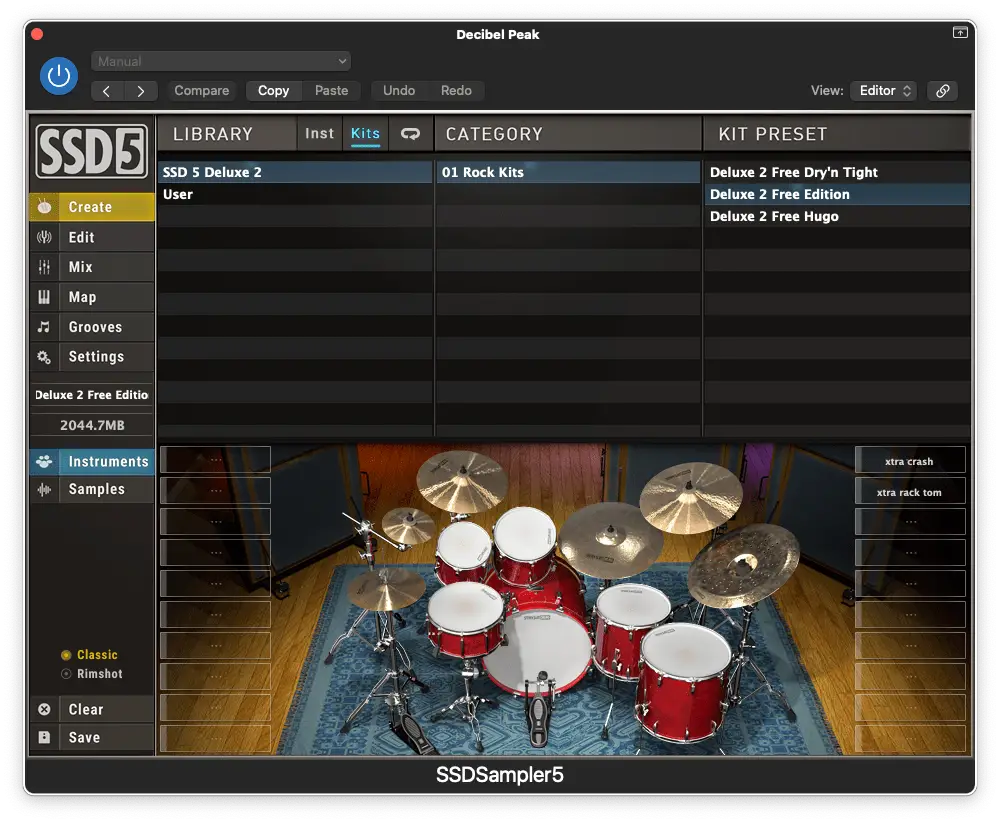Click the red kick drum head
Viewport: 1000px width, 823px height.
click(536, 651)
